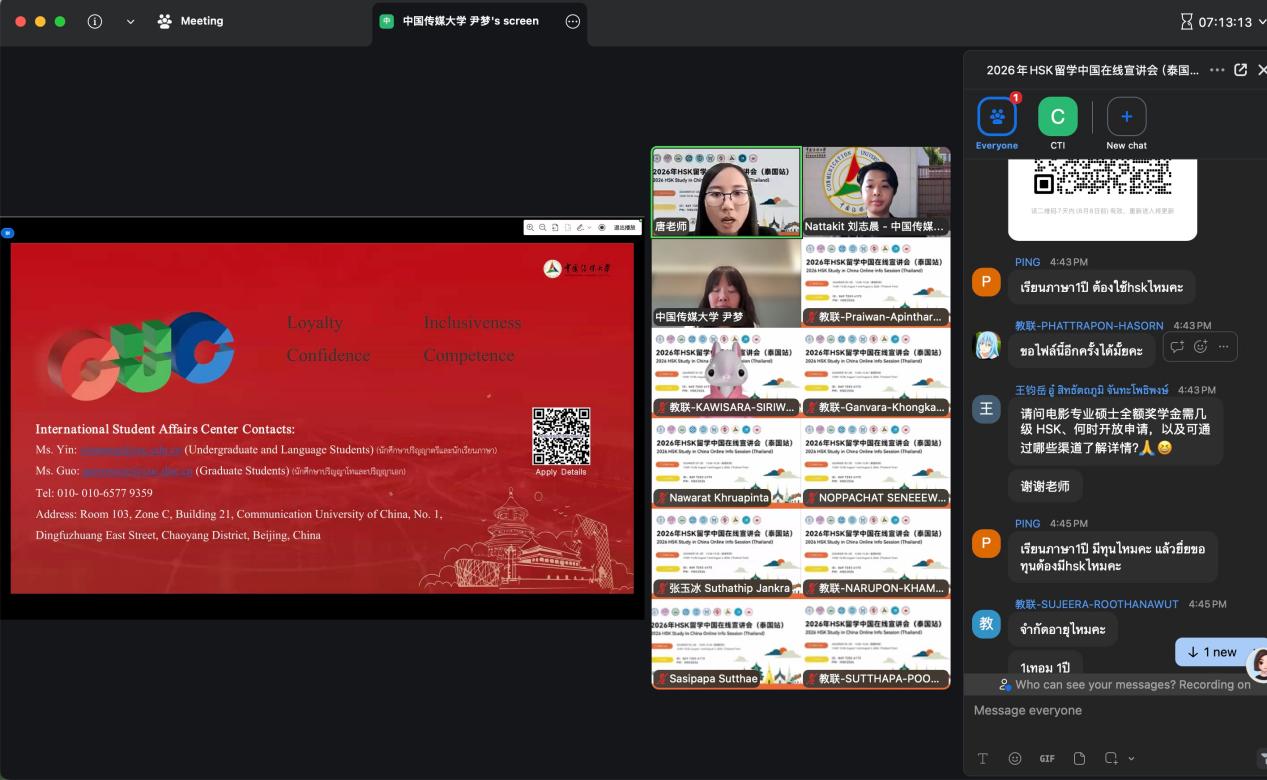
Task: Click the round record-style toolbar icon
Action: click(x=602, y=228)
